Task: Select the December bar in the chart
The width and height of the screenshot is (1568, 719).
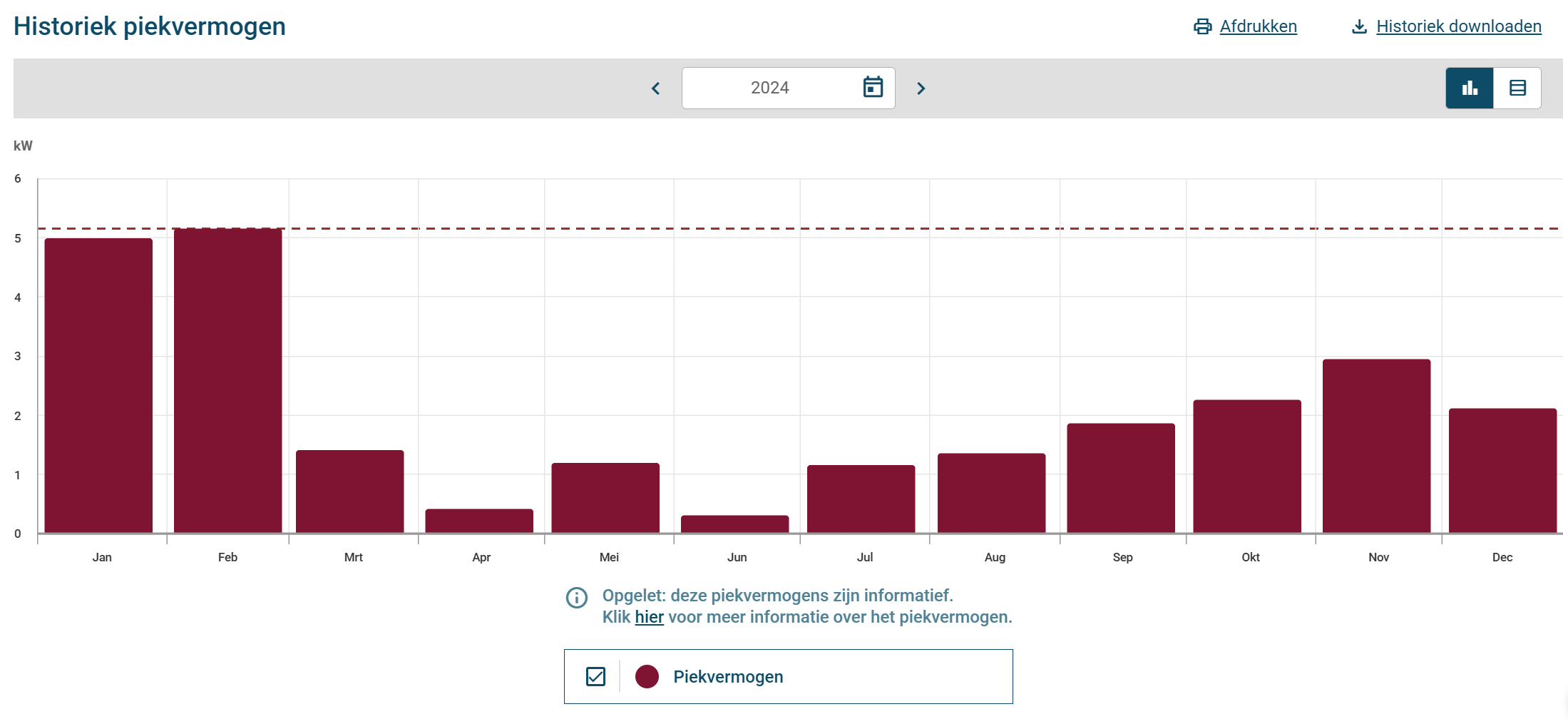Action: click(1502, 471)
